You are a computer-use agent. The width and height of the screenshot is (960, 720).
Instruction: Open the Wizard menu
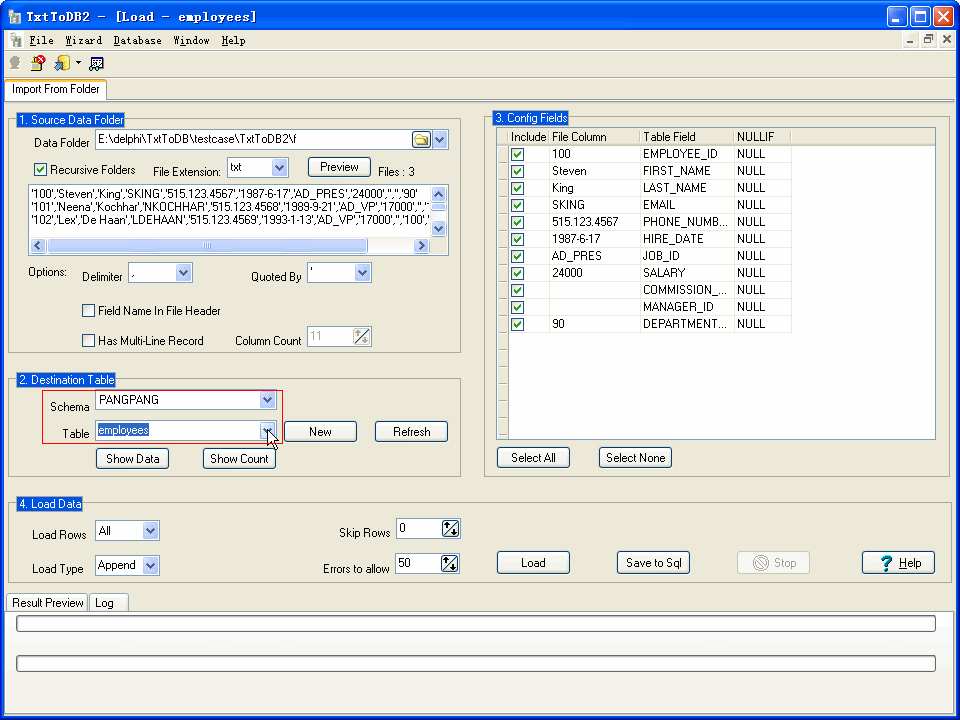tap(83, 40)
